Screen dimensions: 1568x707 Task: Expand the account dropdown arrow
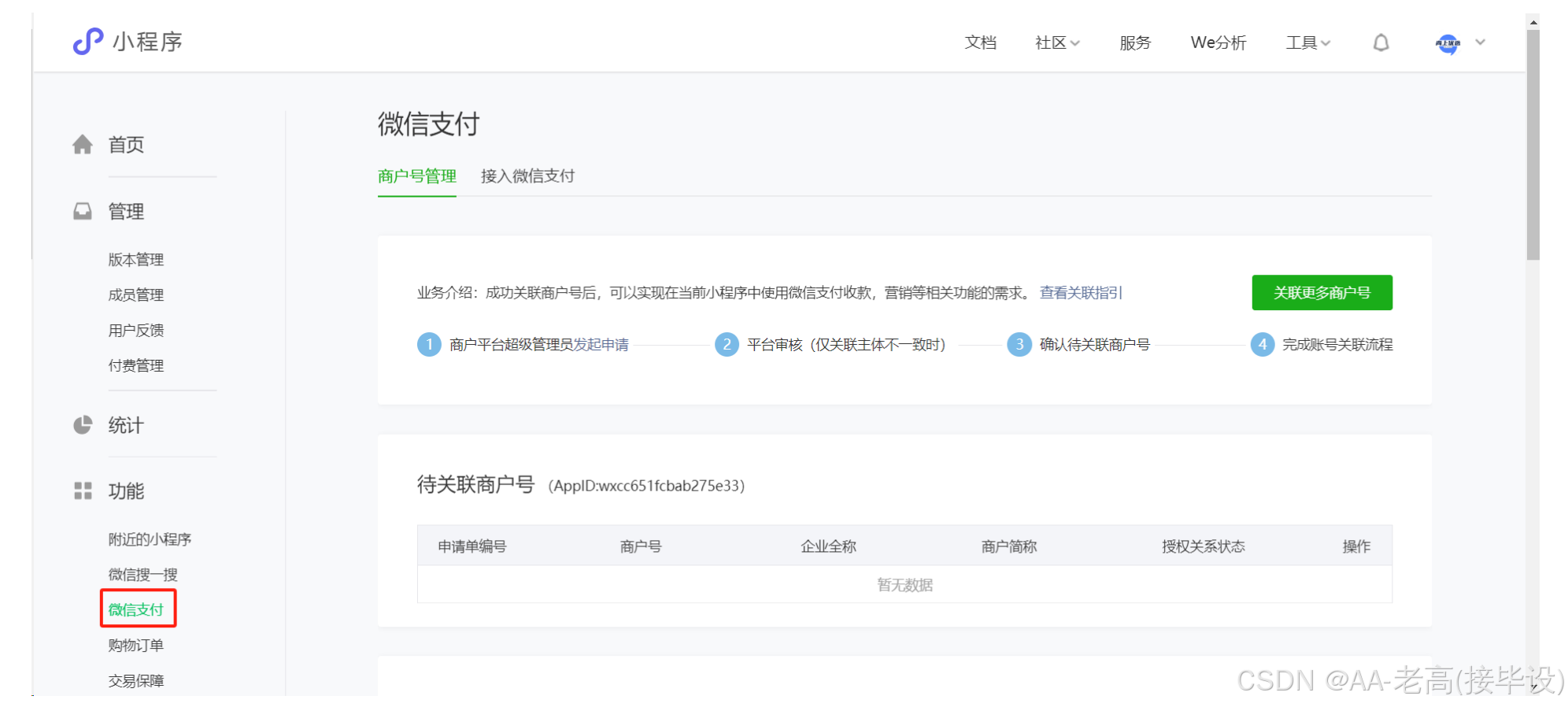1480,43
